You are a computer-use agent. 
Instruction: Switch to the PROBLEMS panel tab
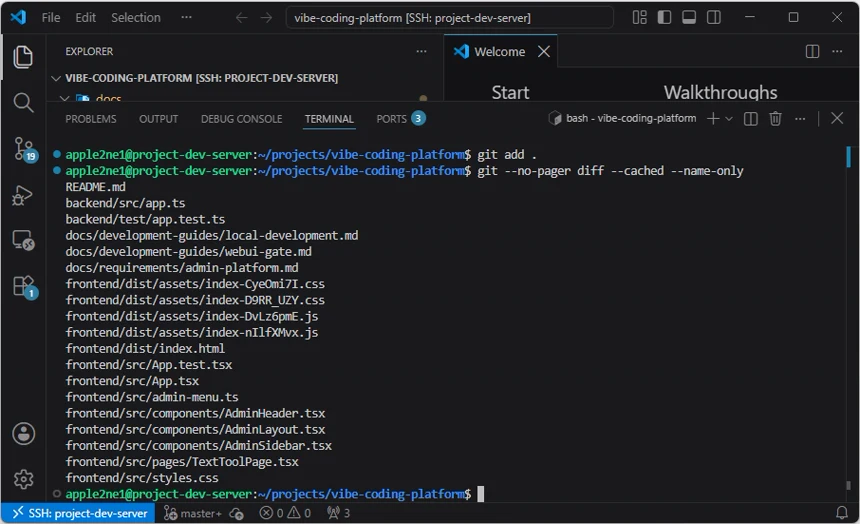(x=91, y=119)
